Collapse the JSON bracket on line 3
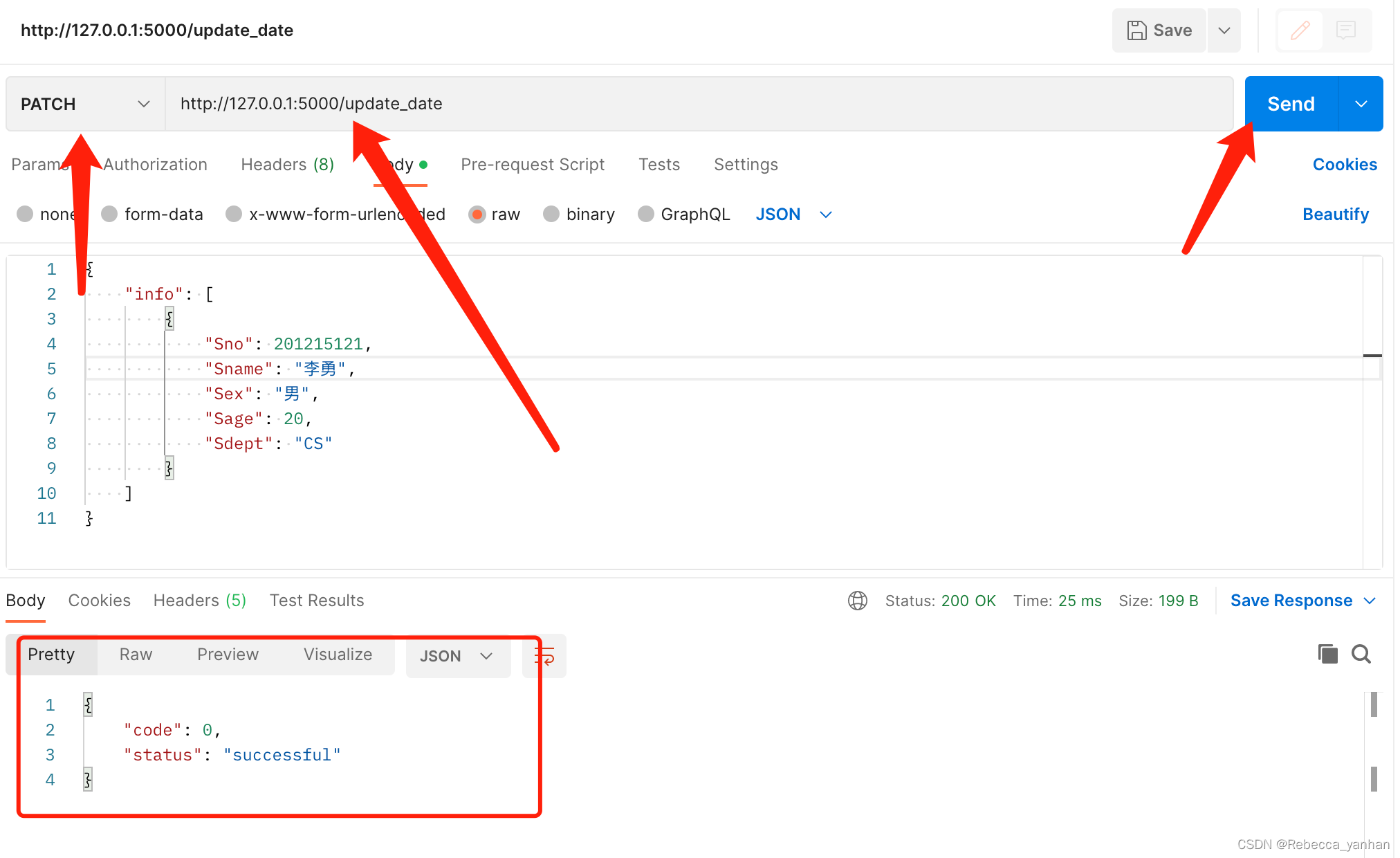Viewport: 1400px width, 858px height. pyautogui.click(x=169, y=319)
